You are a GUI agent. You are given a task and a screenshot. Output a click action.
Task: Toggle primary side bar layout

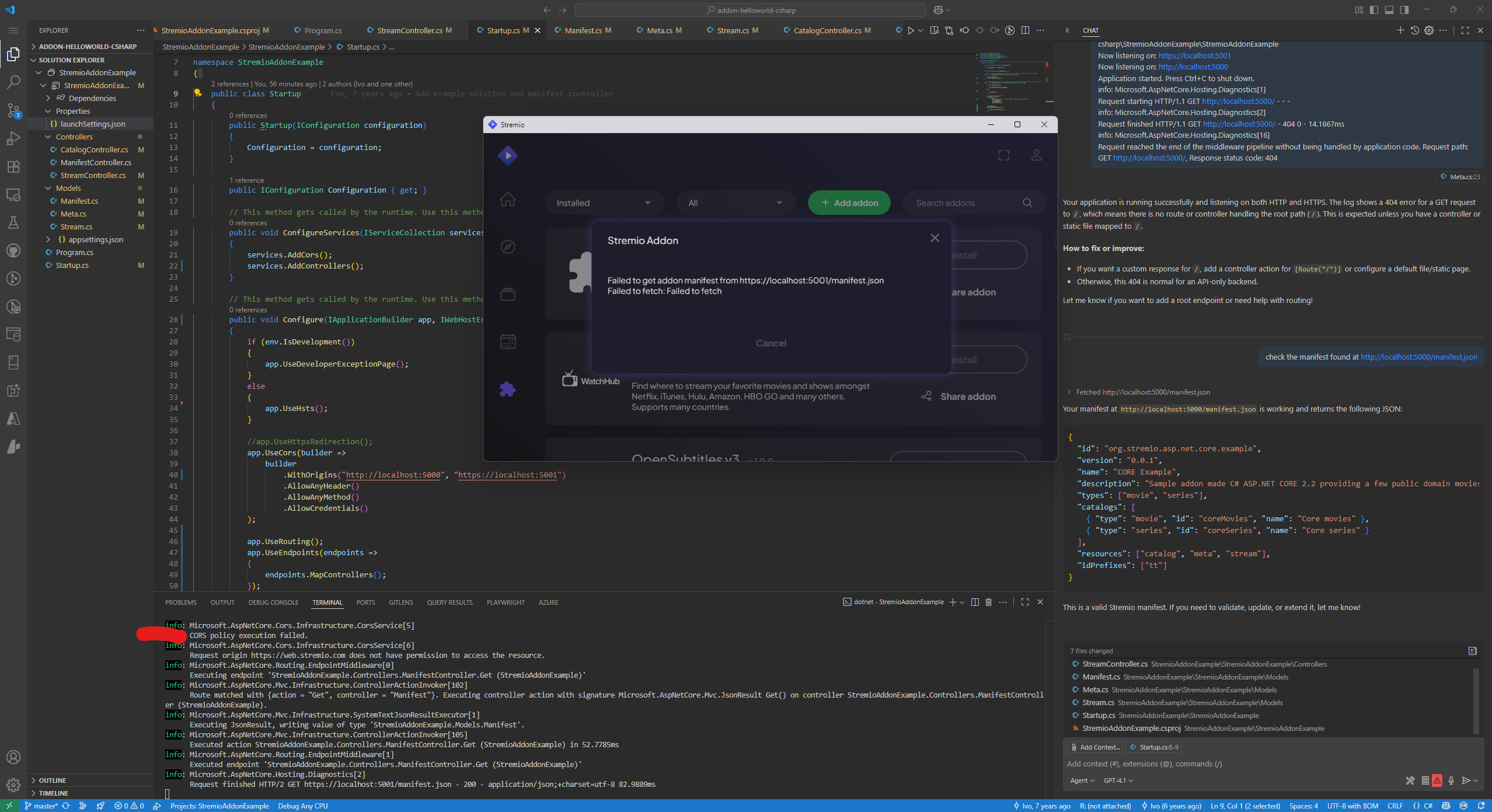pos(1374,10)
